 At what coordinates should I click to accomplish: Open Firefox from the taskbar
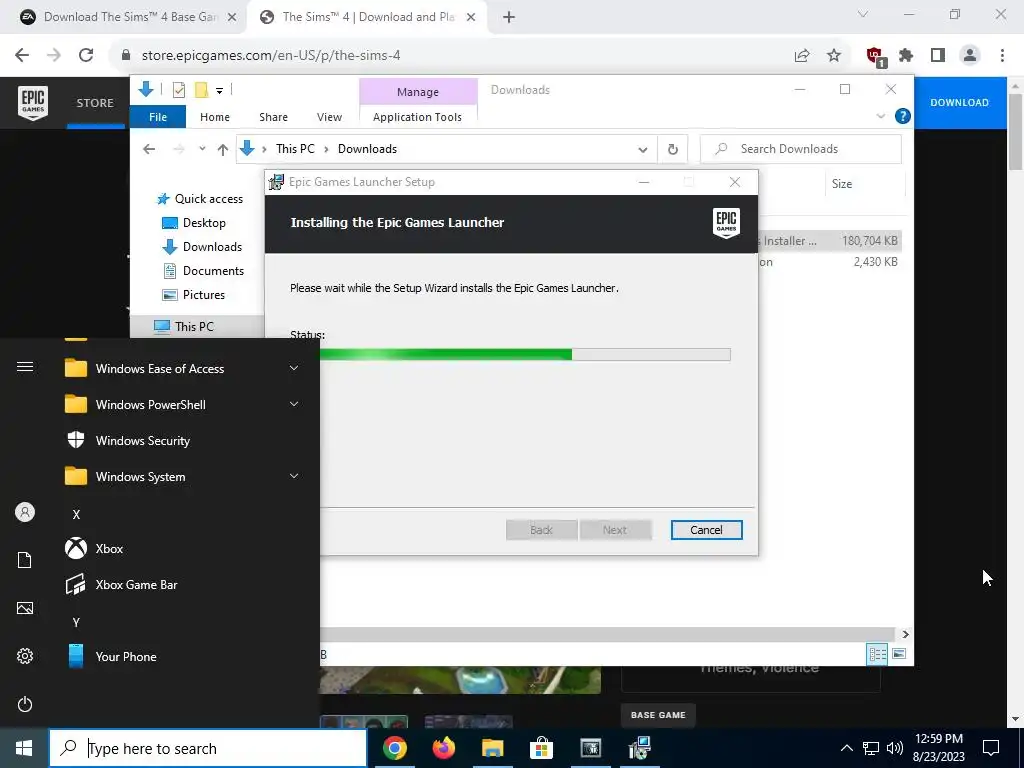click(x=443, y=748)
